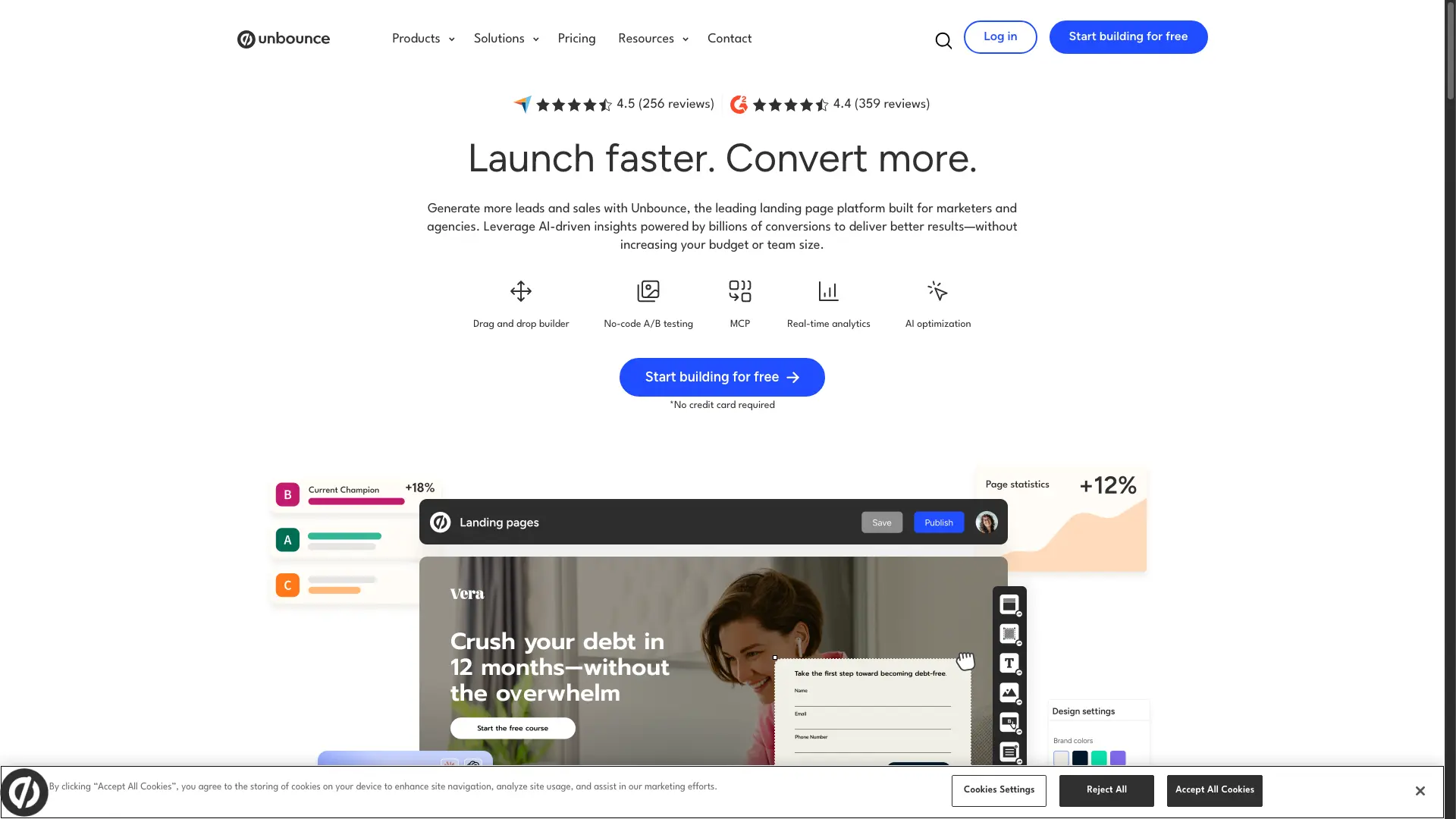Click the +12% statistic value

[1108, 485]
